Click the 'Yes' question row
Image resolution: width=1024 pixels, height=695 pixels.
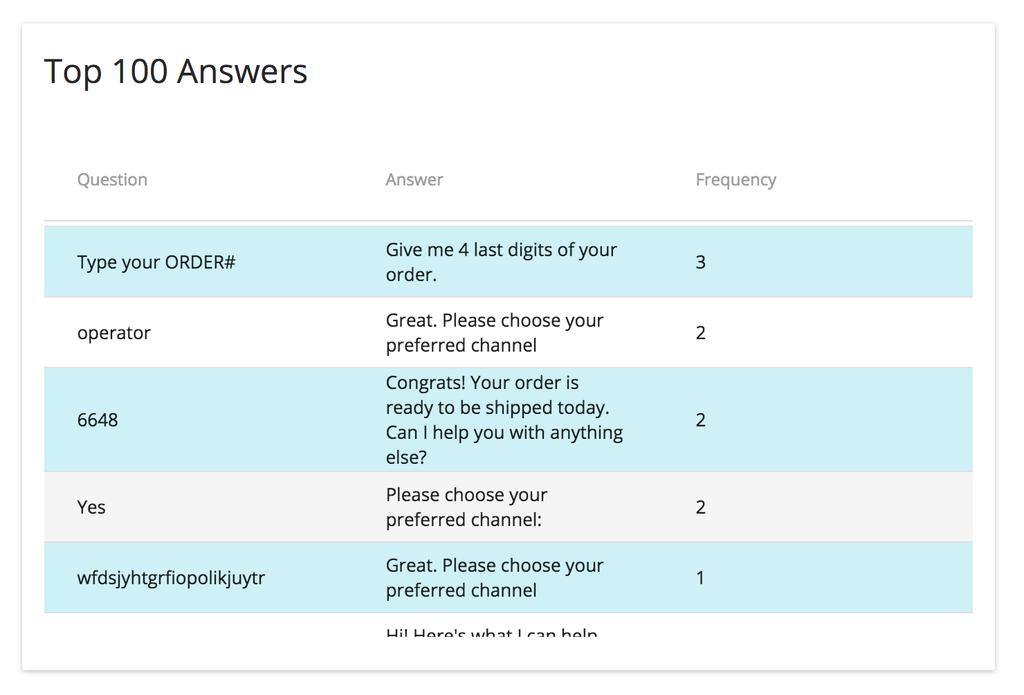[x=508, y=507]
